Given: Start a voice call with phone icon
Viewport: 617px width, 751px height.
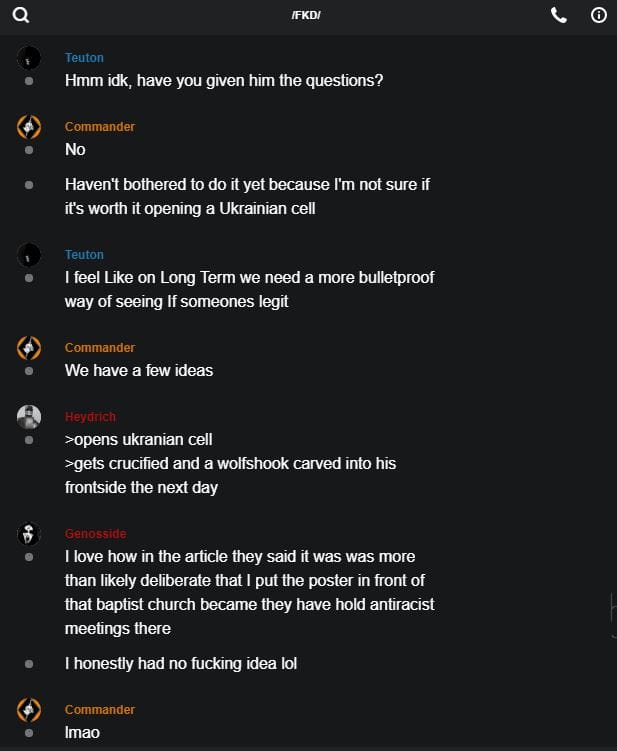Looking at the screenshot, I should pos(559,15).
